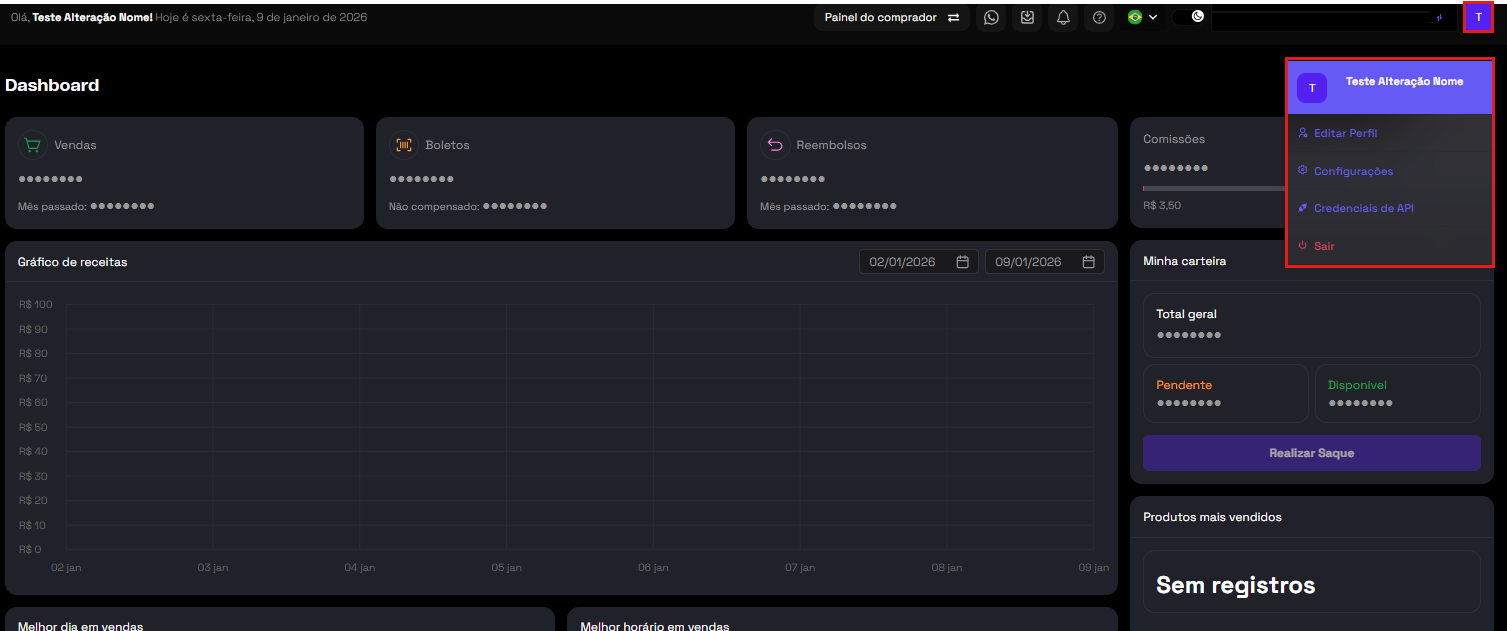Click the Total geral wallet card

click(x=1311, y=325)
